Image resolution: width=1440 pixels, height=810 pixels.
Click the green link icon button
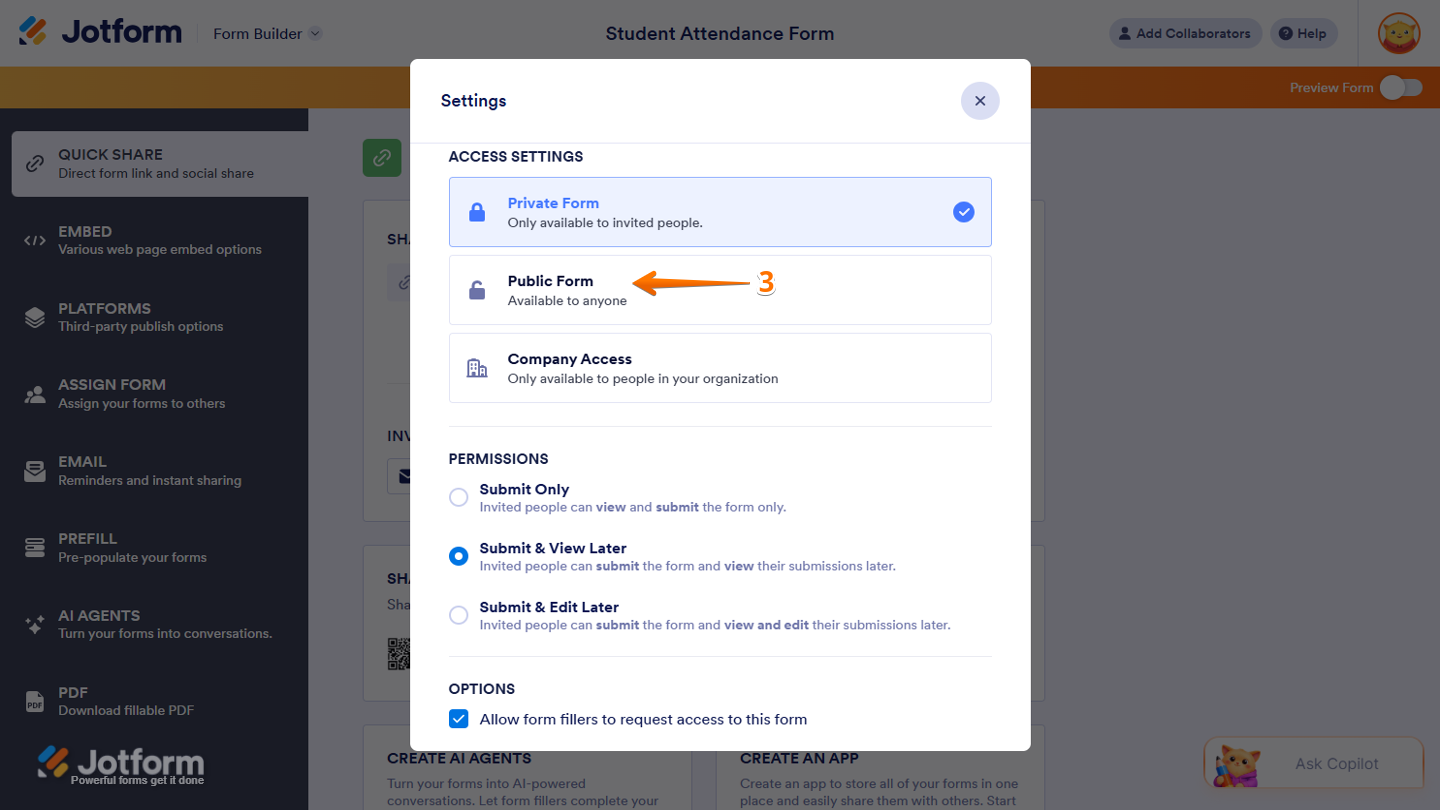pos(382,158)
